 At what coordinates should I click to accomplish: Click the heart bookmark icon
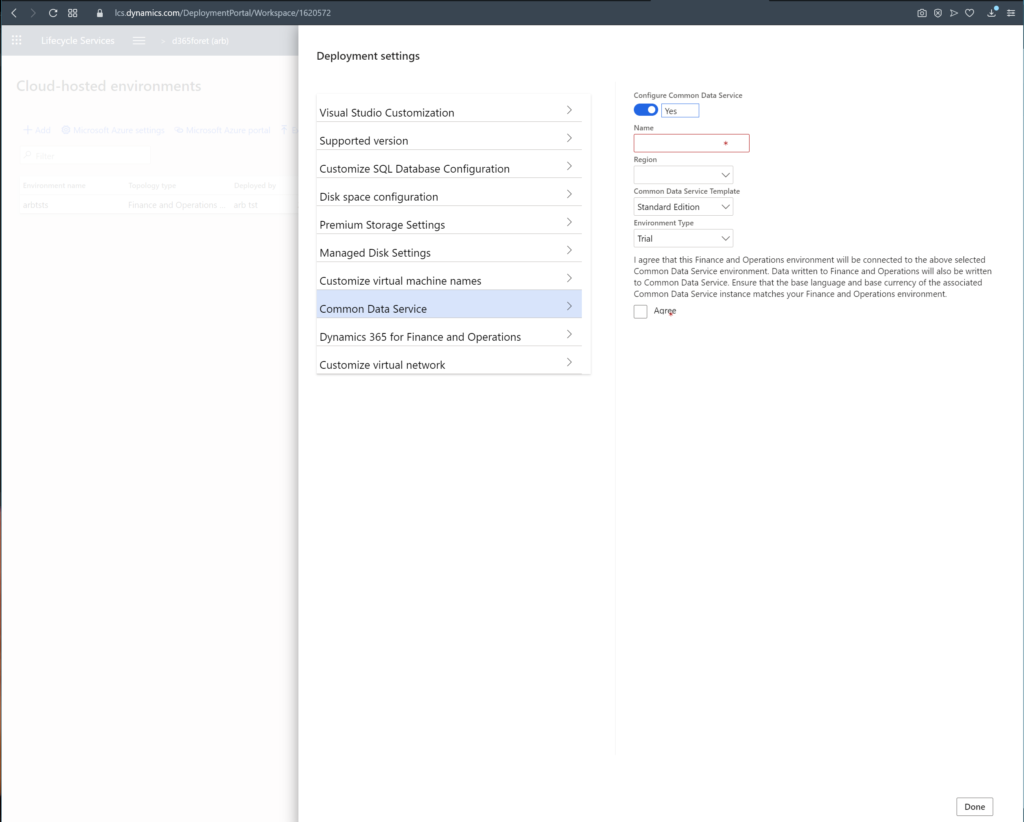coord(969,13)
